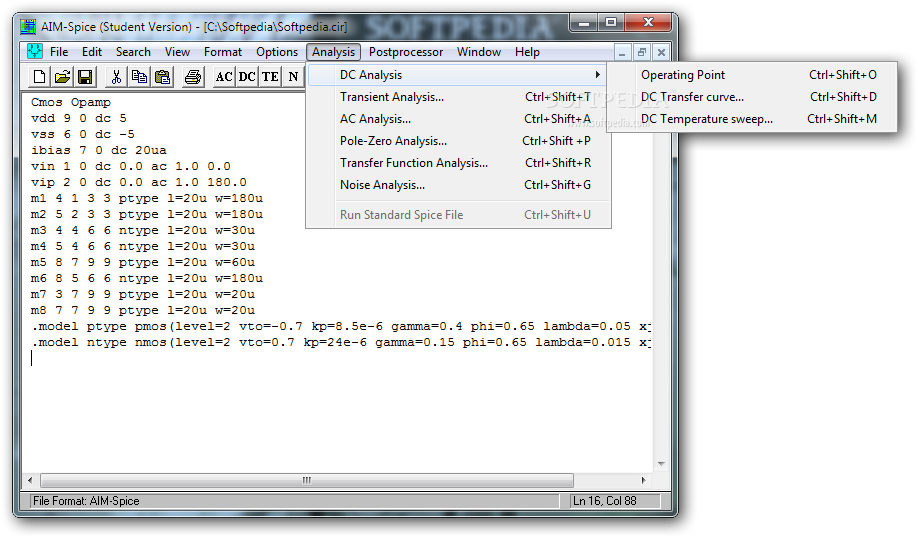The width and height of the screenshot is (918, 538).
Task: Click the m5 ptype w=60u line
Action: coord(143,262)
